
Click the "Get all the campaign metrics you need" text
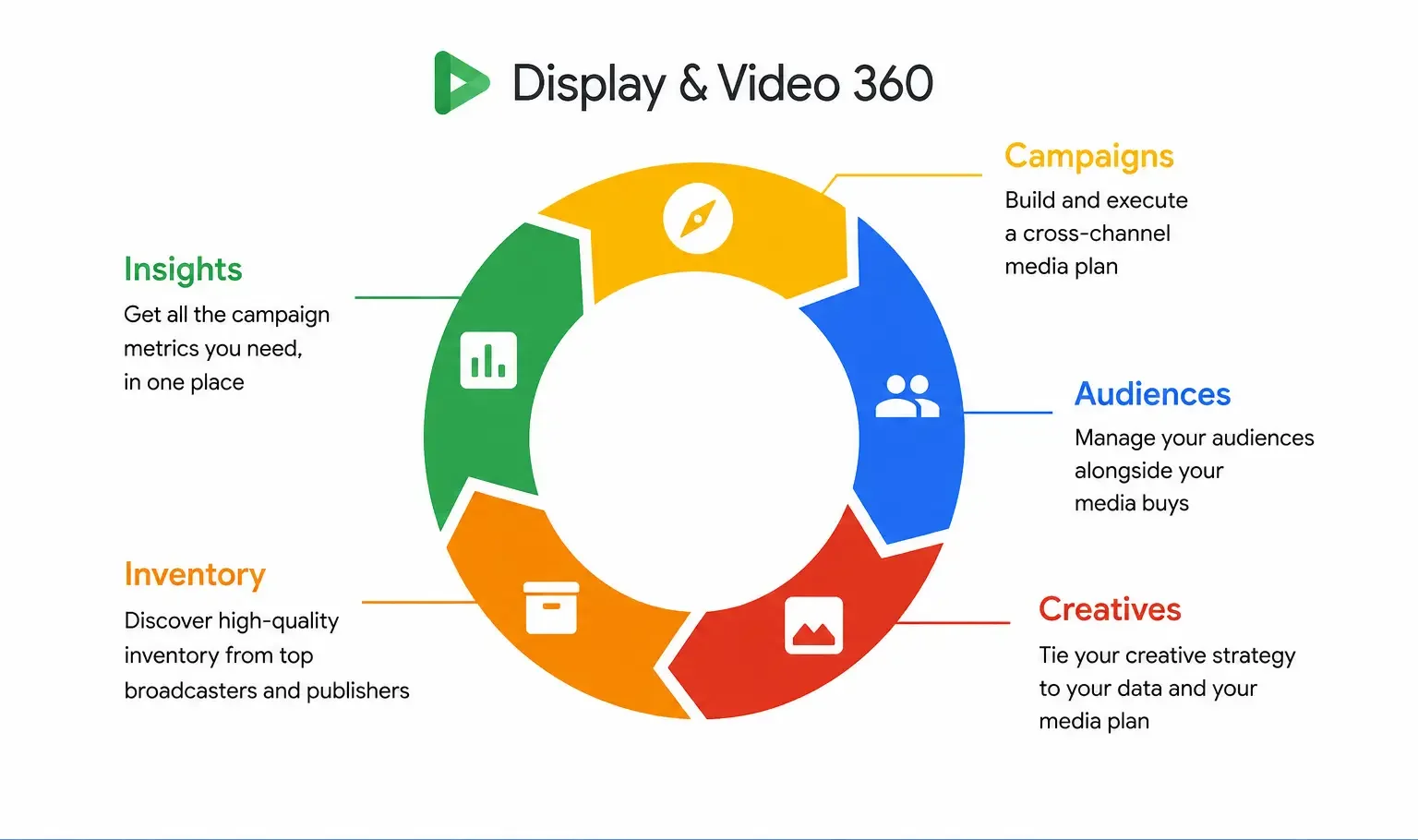tap(226, 348)
